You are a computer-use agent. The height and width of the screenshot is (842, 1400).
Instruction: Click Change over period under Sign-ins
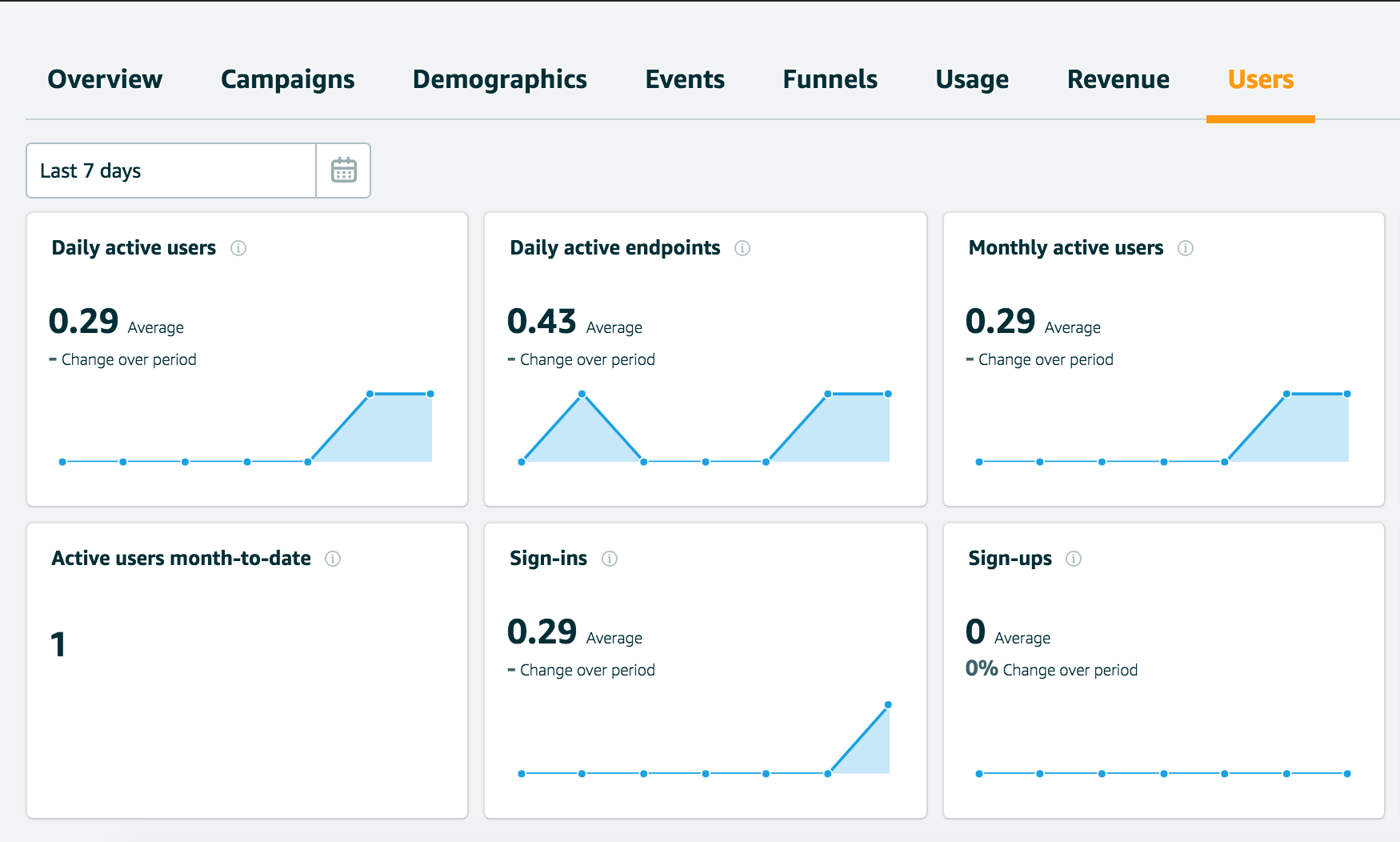pos(587,670)
